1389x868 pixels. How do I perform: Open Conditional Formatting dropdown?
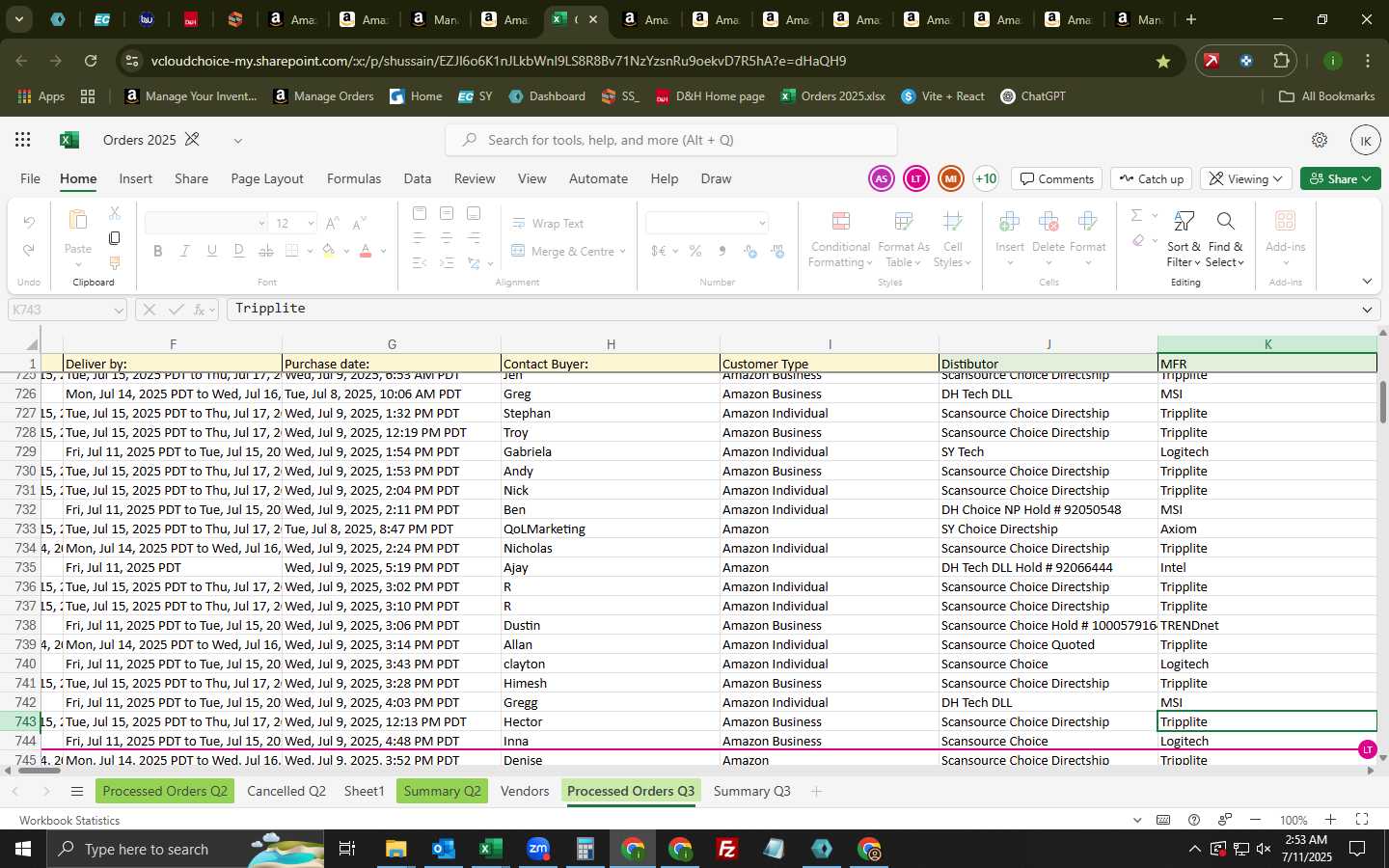pyautogui.click(x=840, y=240)
